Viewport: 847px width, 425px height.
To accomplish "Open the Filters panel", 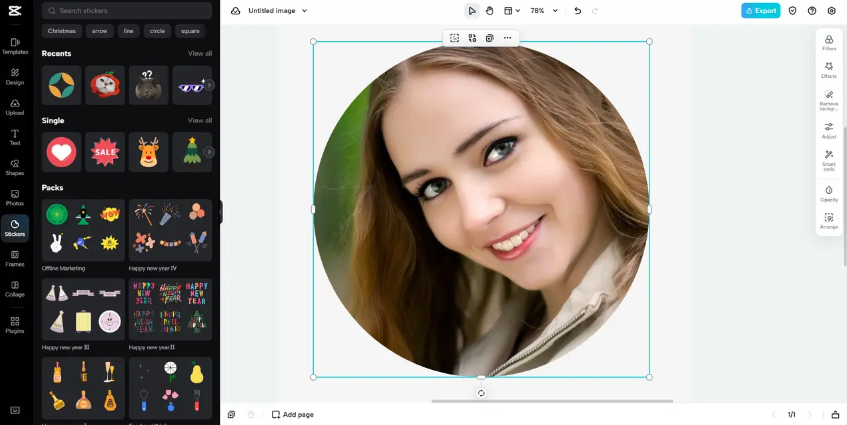I will tap(828, 42).
